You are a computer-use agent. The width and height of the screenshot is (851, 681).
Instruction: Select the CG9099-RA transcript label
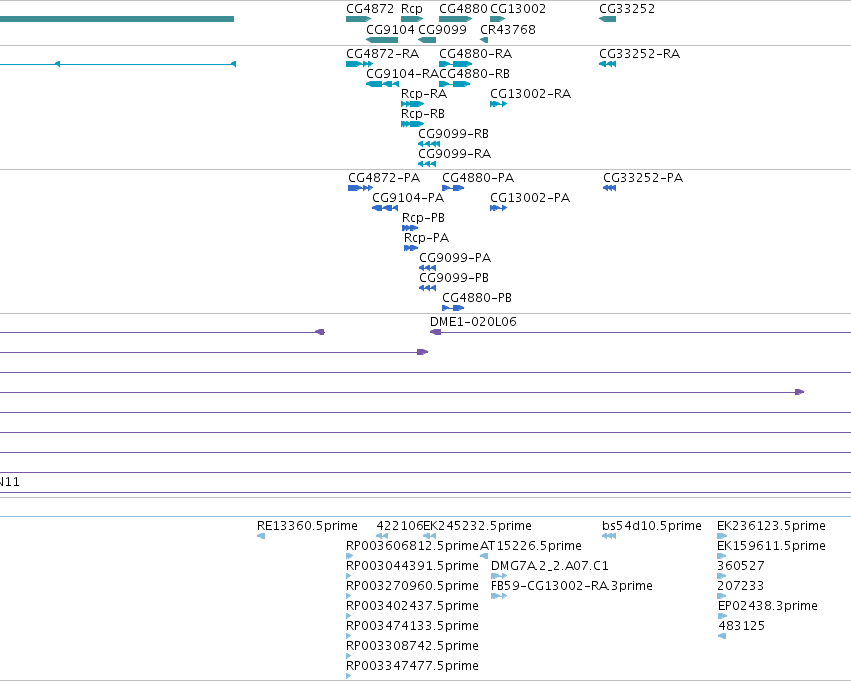point(454,154)
